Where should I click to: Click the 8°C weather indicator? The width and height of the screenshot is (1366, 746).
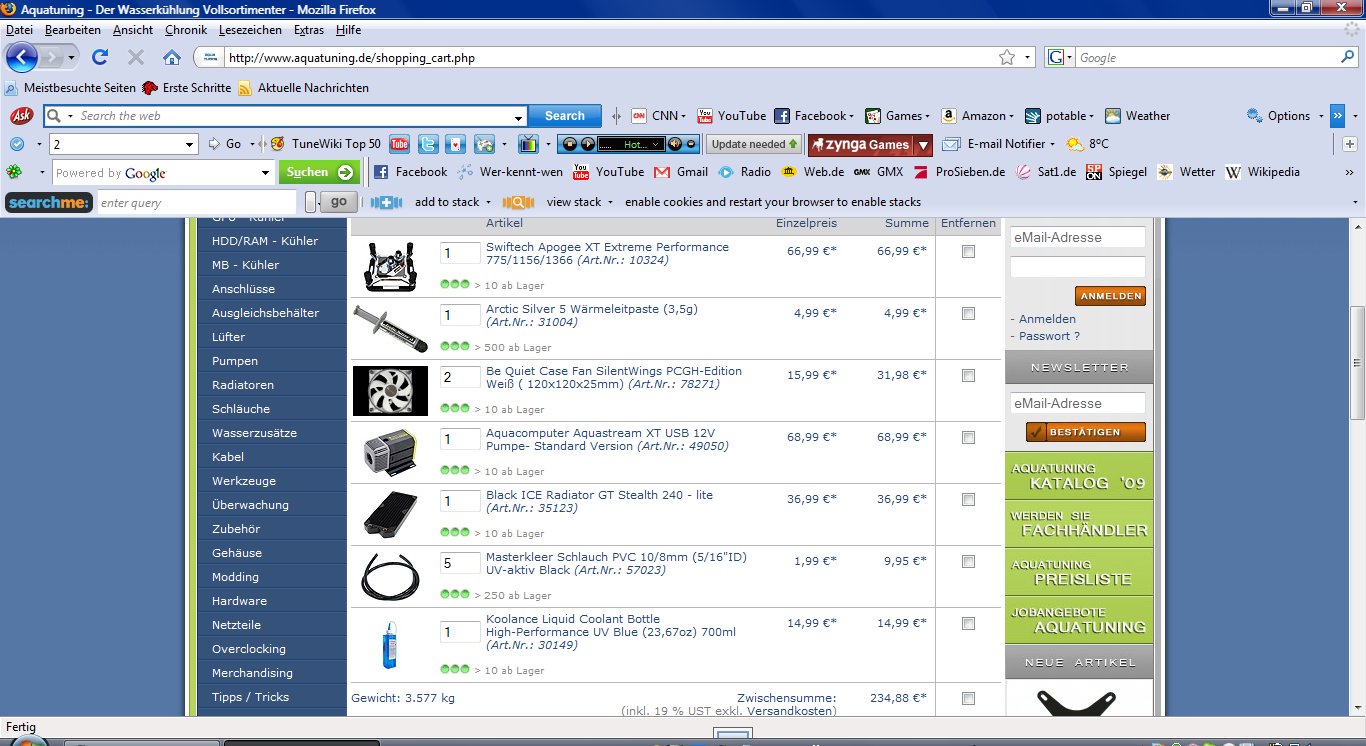[x=1088, y=144]
